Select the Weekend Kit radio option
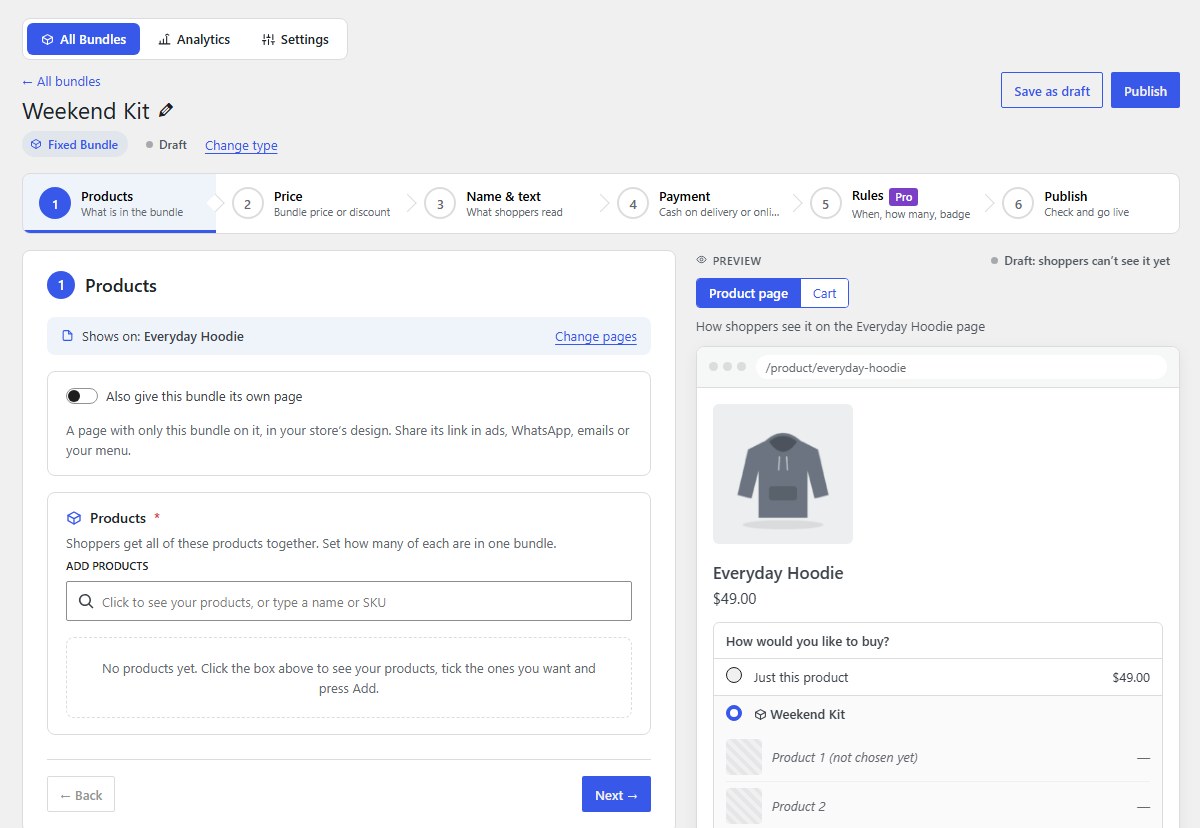The height and width of the screenshot is (828, 1200). 734,714
